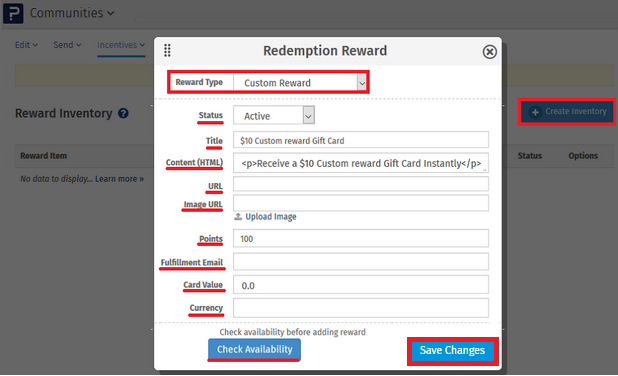Open the Send menu
The image size is (618, 376).
click(67, 45)
